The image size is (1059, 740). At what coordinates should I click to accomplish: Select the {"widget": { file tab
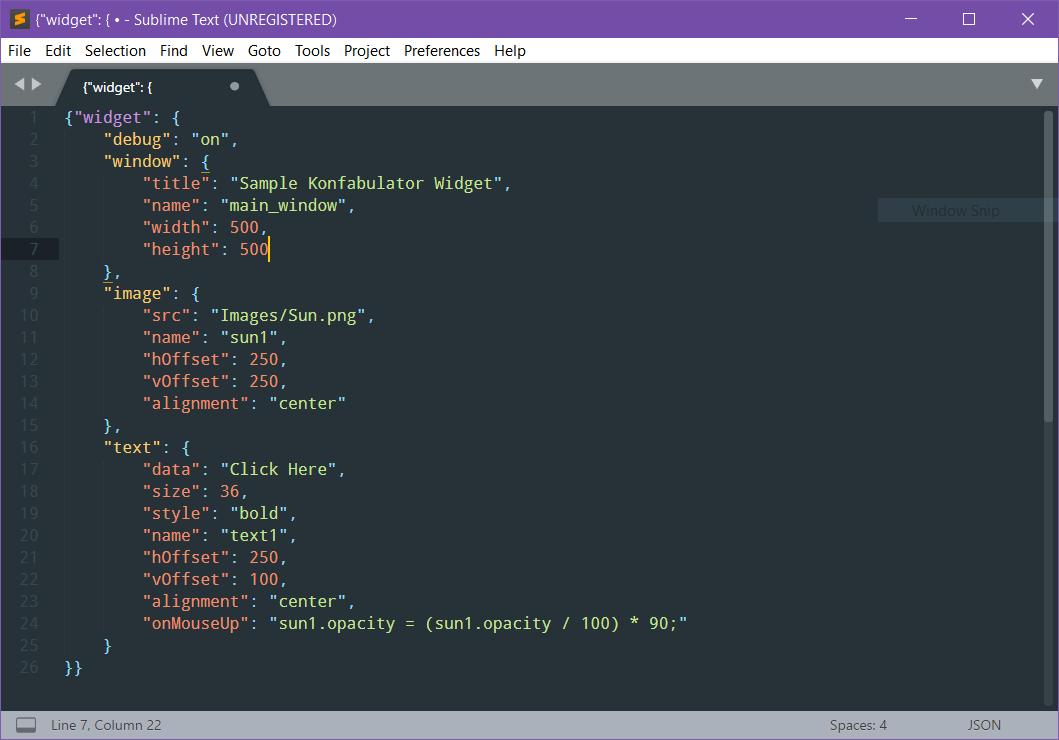(162, 87)
